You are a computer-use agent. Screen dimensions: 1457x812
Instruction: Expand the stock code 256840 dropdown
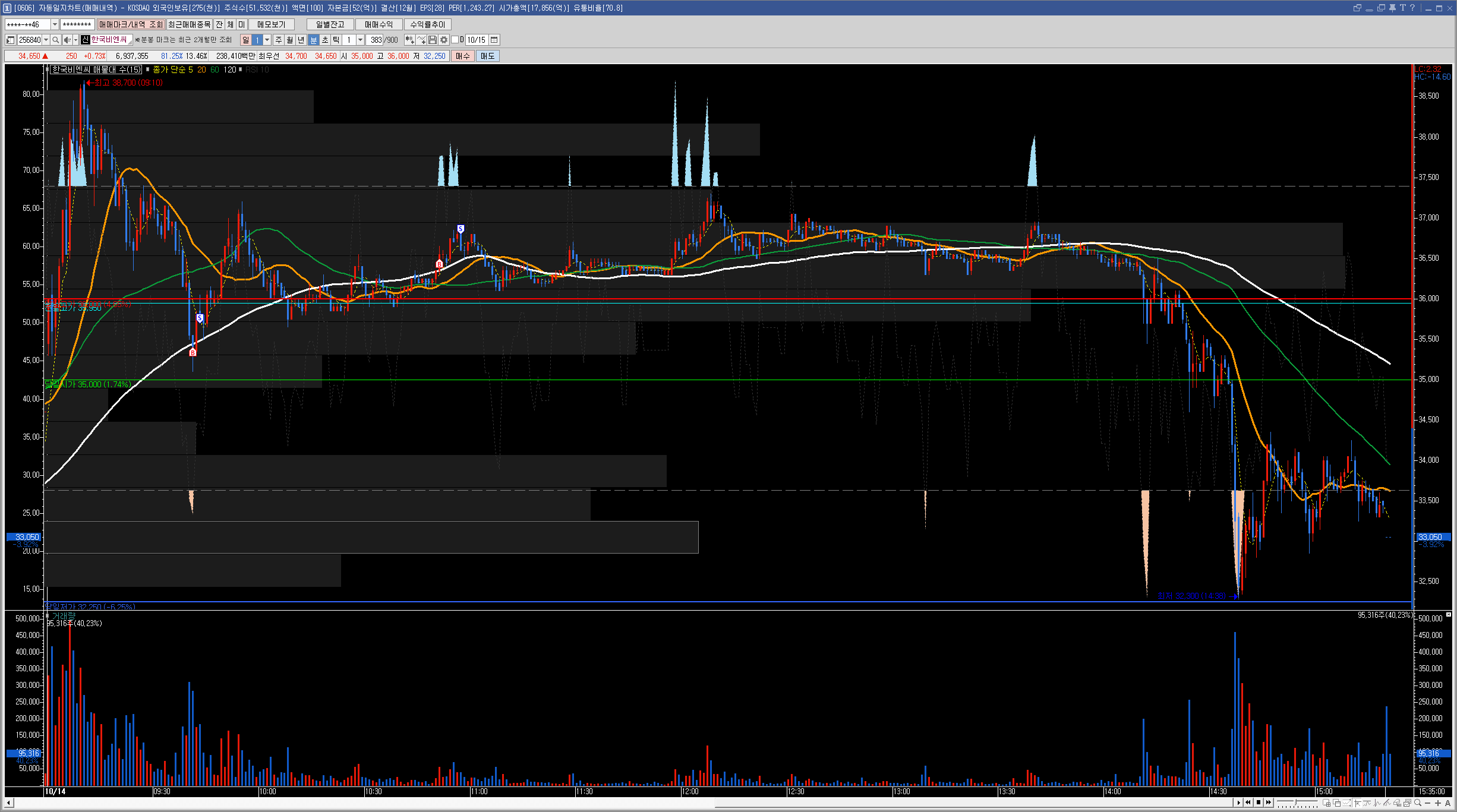[x=46, y=40]
